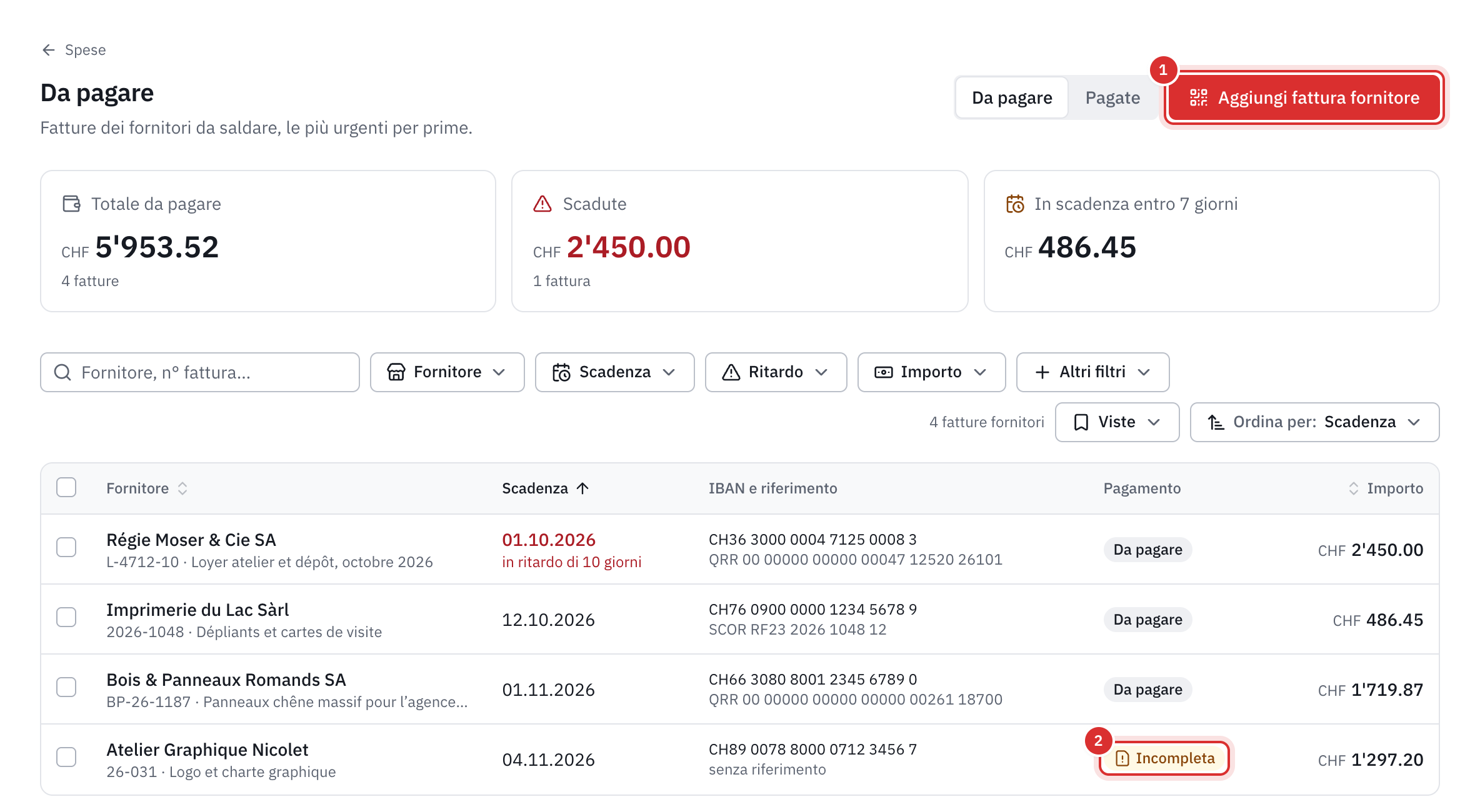Tick the select-all checkbox in table header
Viewport: 1480px width, 812px height.
pos(66,487)
